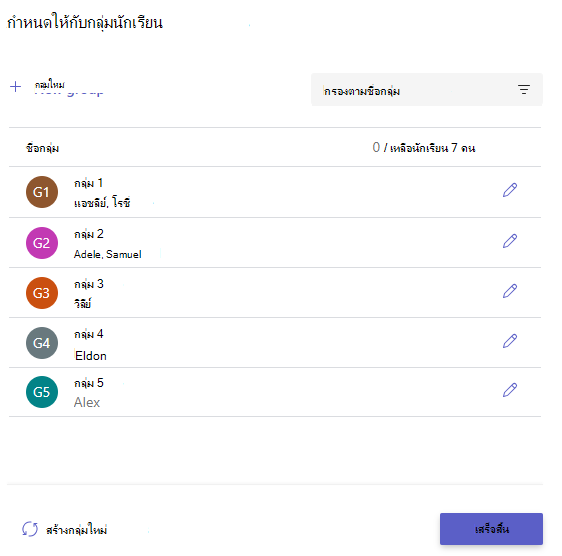Viewport: 562px width, 556px height.
Task: Open the กลุ่ม 5 row with Alex
Action: tap(275, 392)
